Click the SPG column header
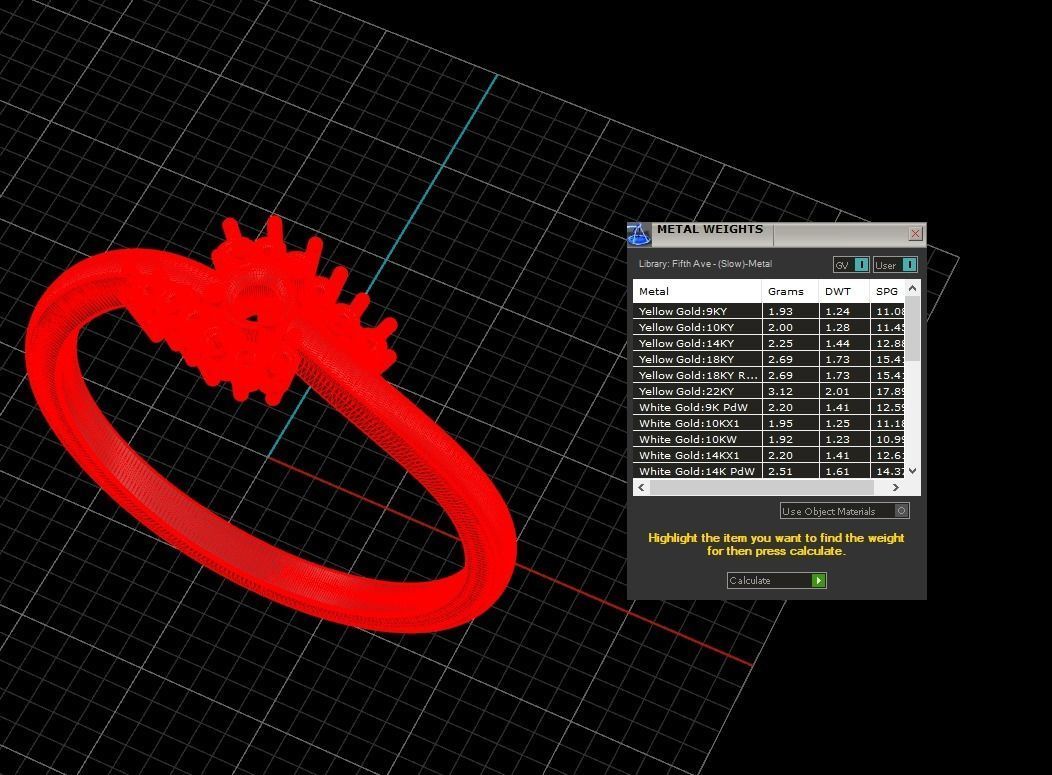The image size is (1052, 775). [887, 291]
